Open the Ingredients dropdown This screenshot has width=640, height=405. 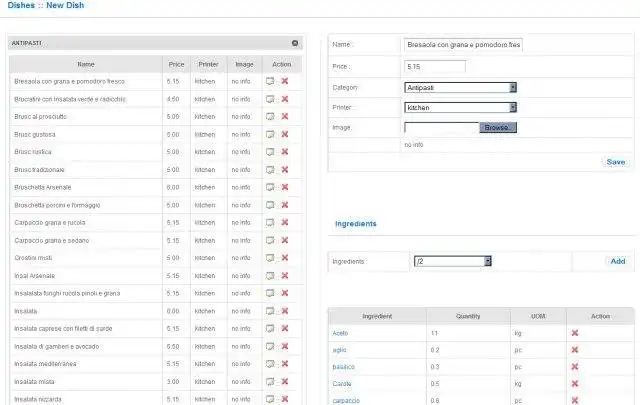point(453,261)
